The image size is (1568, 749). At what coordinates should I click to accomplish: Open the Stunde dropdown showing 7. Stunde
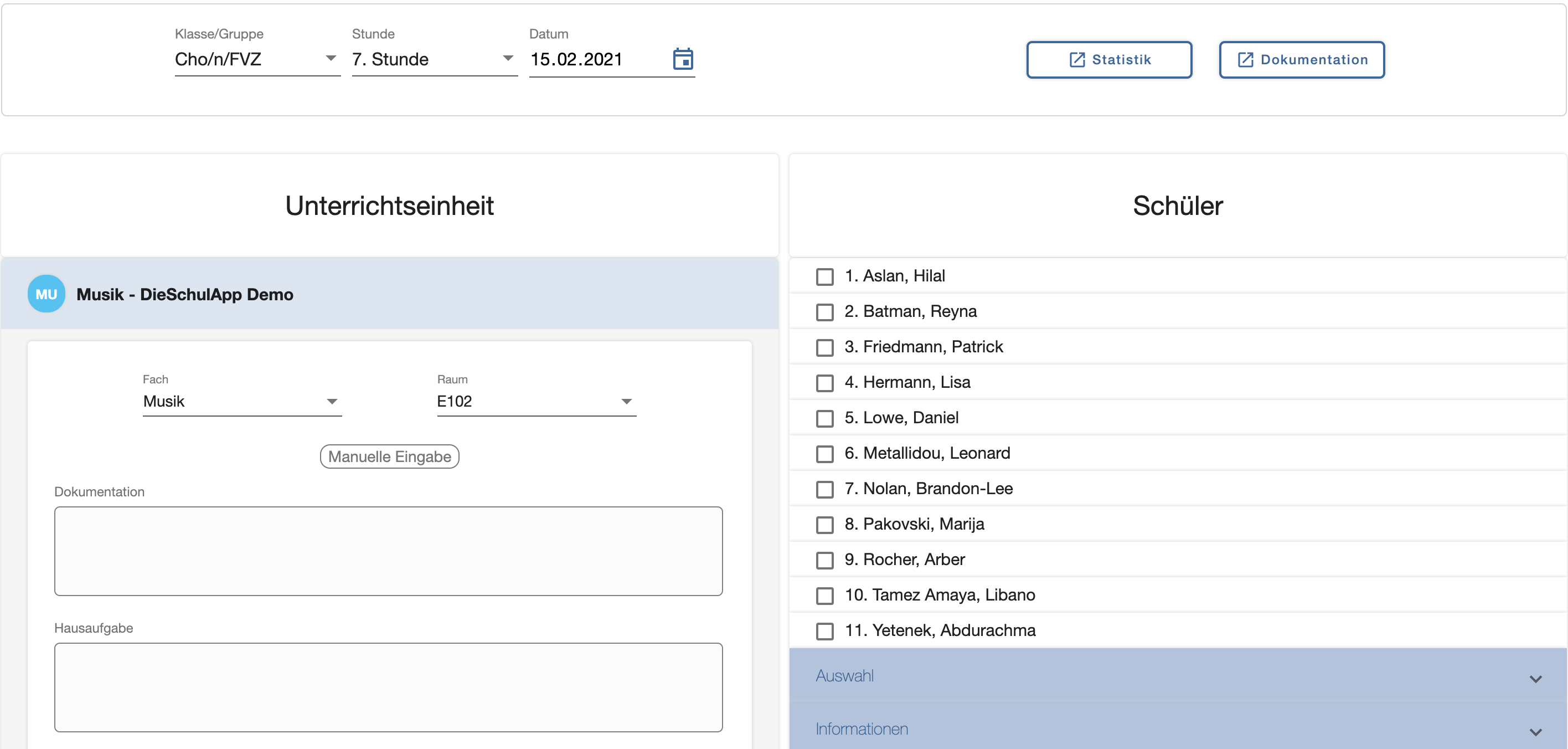(435, 60)
